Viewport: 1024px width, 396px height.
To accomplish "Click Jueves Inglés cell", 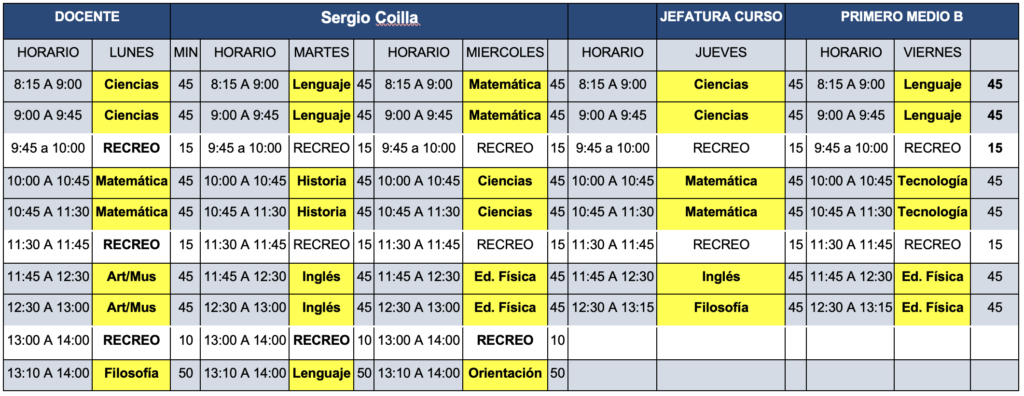I will coord(721,276).
